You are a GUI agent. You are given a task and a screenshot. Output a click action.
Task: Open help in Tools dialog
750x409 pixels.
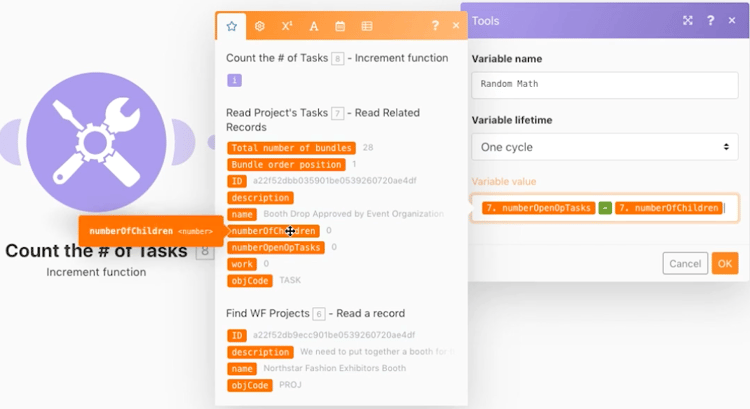(710, 20)
